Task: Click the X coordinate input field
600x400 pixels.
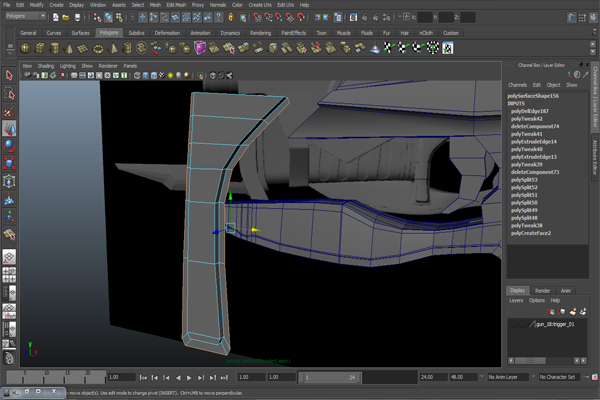Action: pos(425,17)
